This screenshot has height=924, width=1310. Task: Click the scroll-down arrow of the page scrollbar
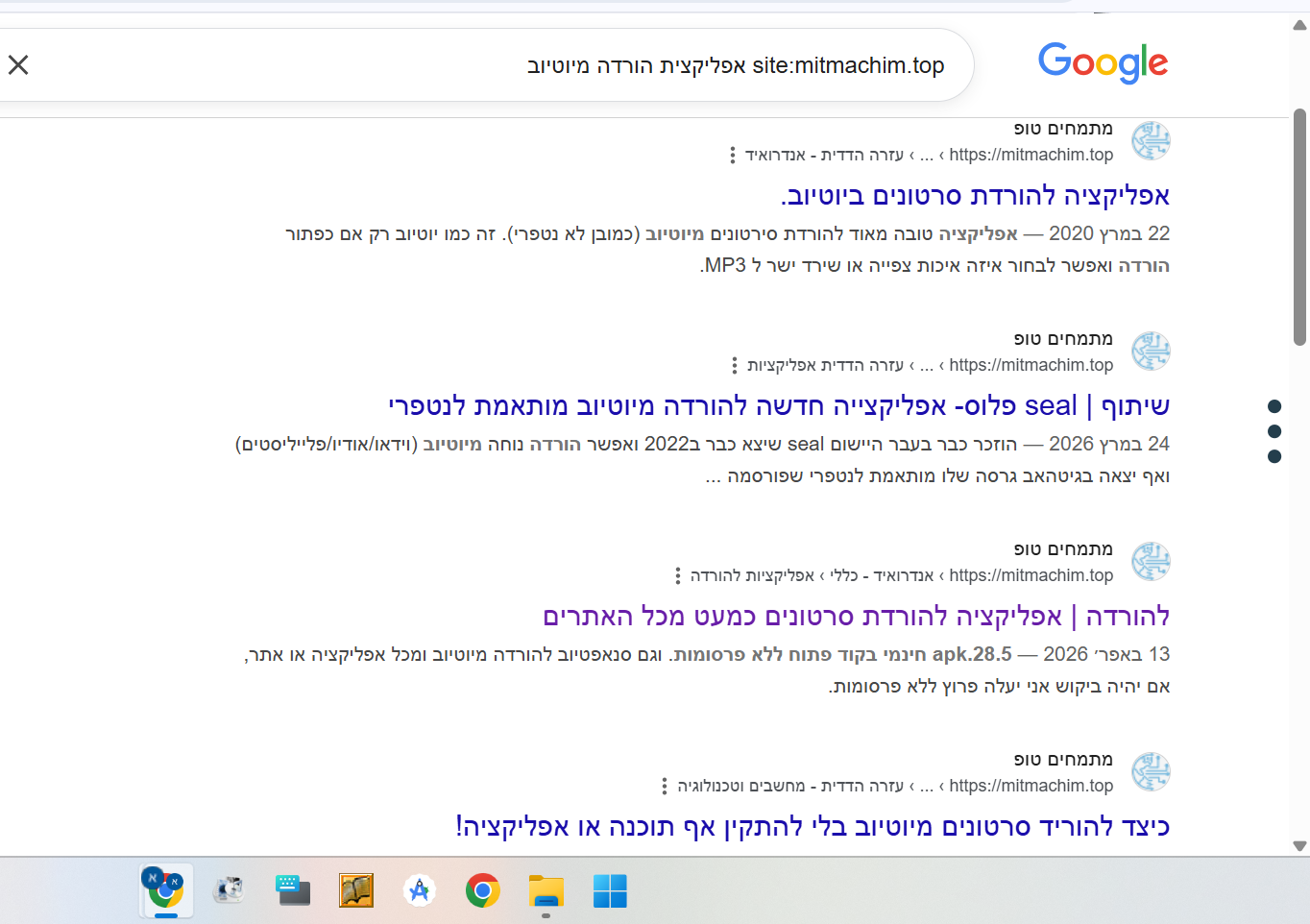(1299, 846)
